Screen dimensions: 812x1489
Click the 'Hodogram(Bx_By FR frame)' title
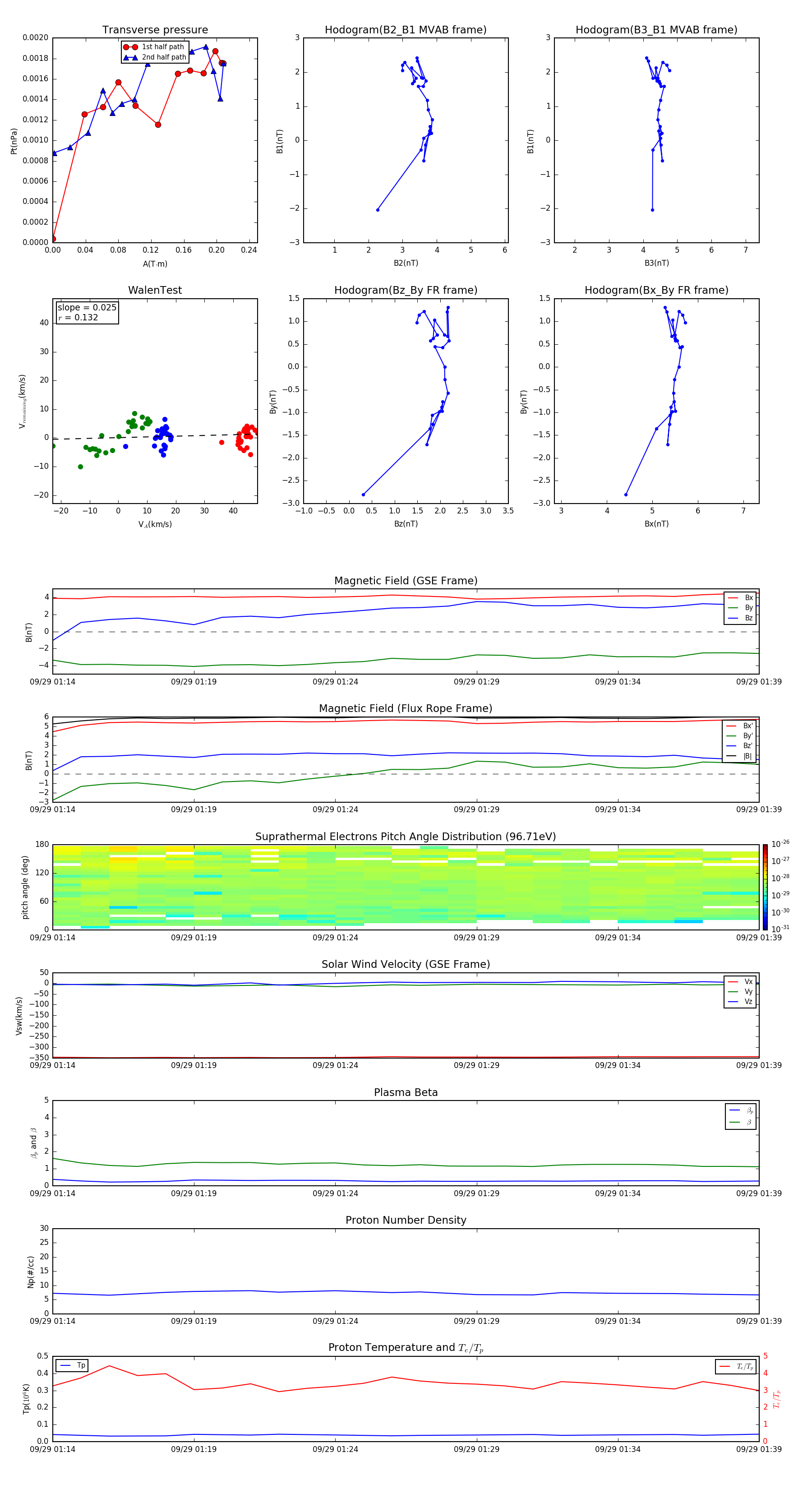tap(656, 290)
